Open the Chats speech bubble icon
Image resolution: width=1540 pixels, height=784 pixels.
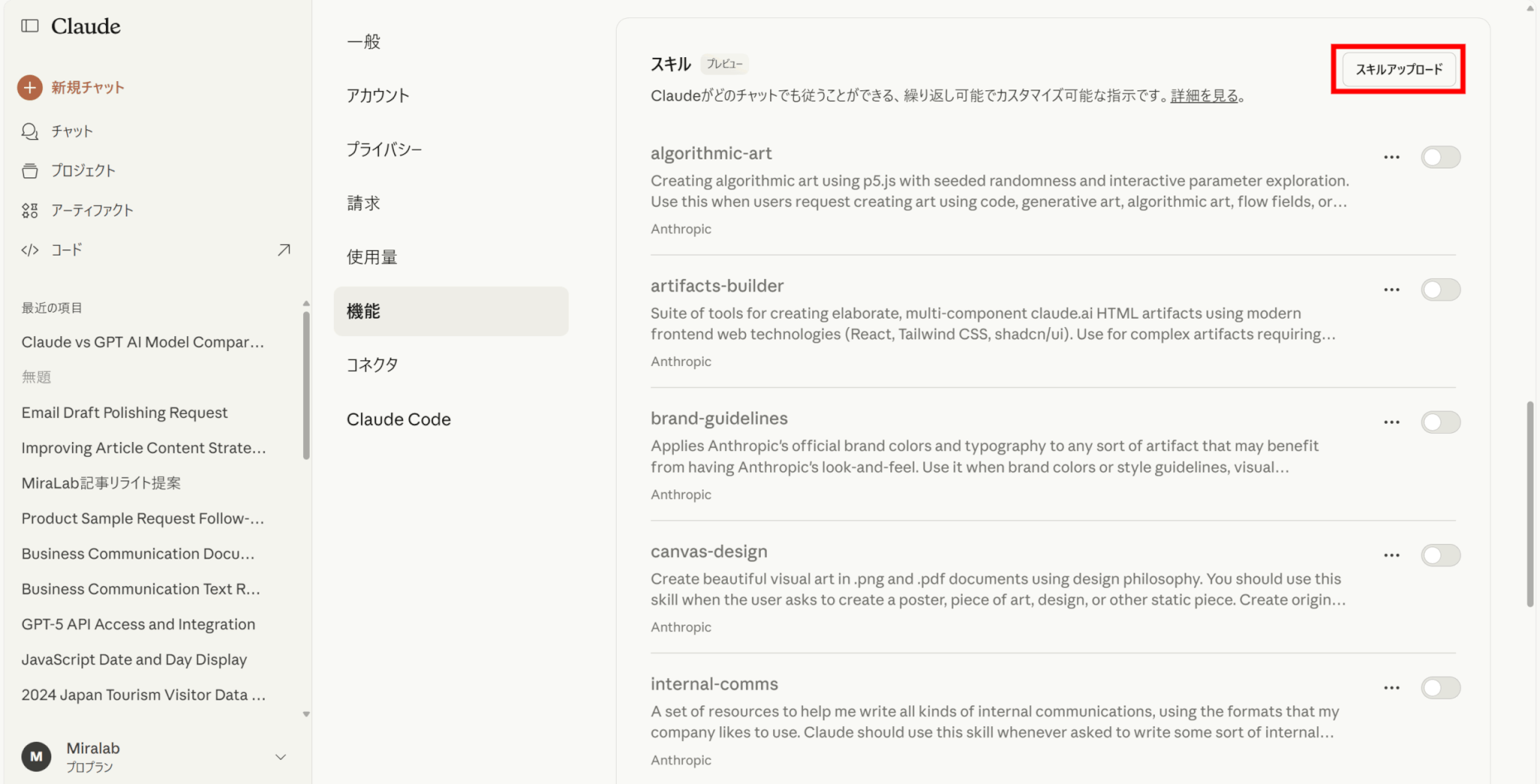[30, 132]
